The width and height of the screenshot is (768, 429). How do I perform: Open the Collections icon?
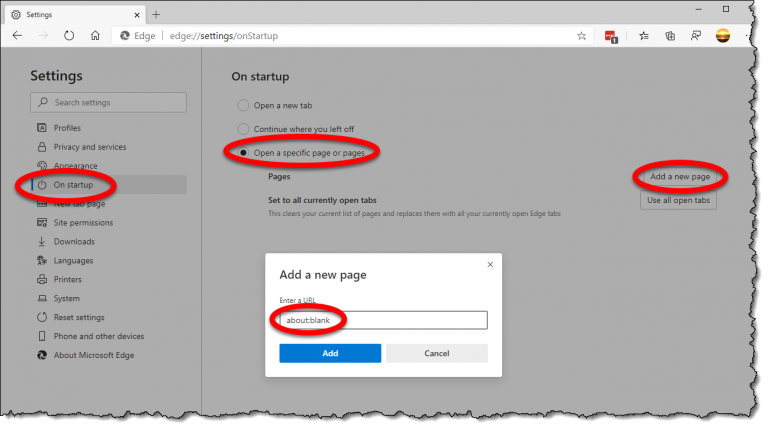[670, 36]
